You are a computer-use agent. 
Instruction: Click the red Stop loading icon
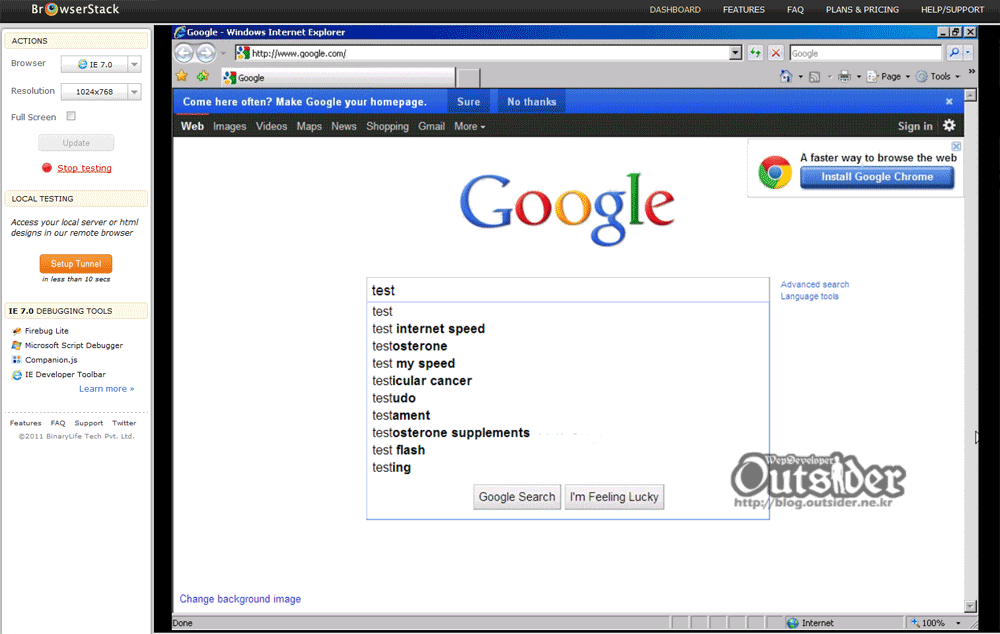coord(776,53)
